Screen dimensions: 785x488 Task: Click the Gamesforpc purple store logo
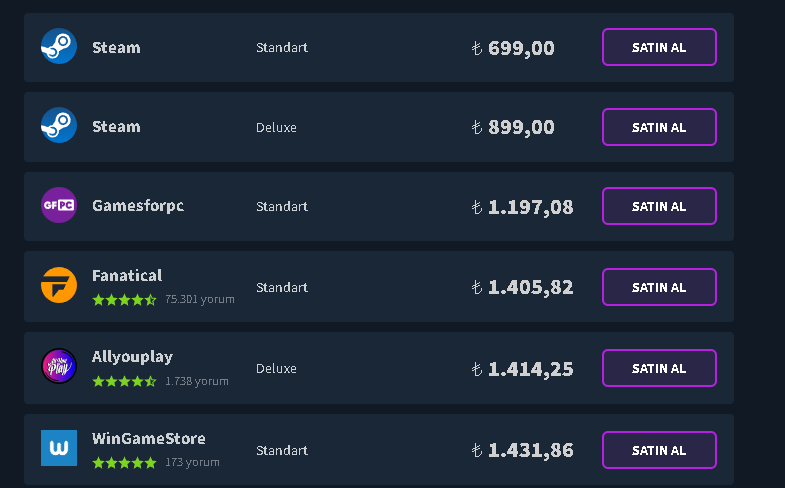[59, 206]
